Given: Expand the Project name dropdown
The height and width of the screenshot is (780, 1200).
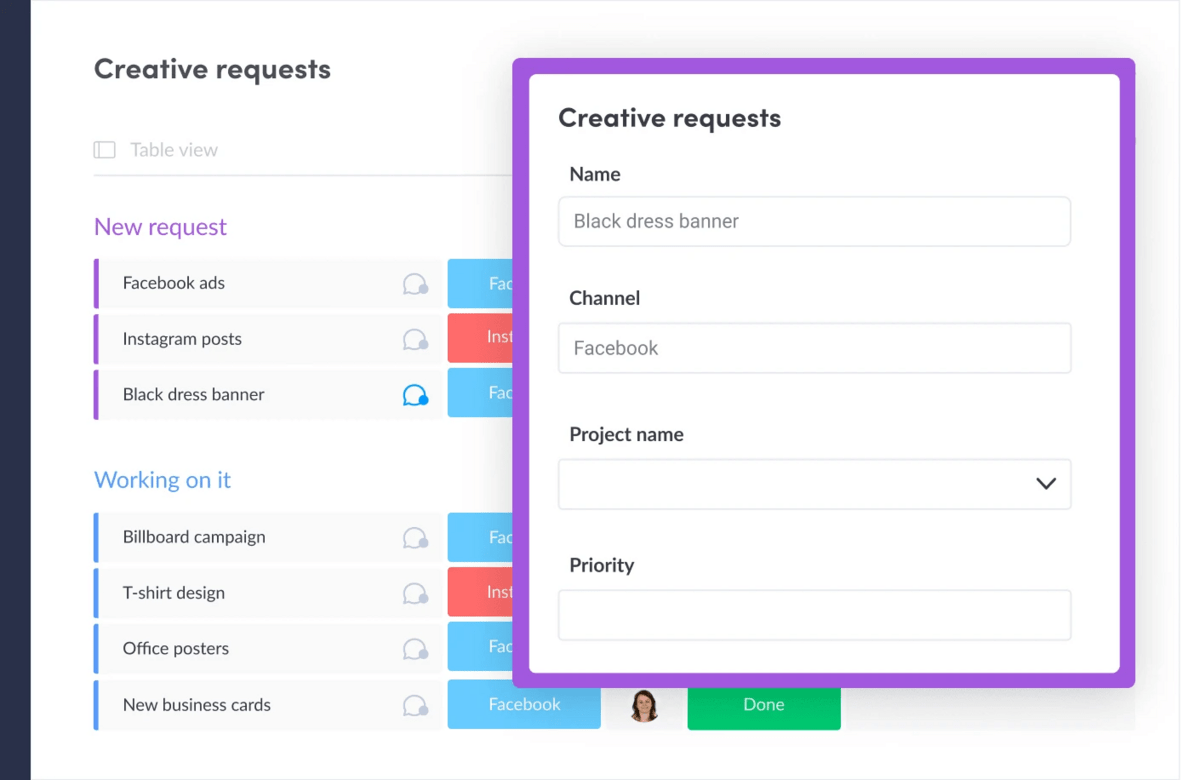Looking at the screenshot, I should pyautogui.click(x=1045, y=484).
